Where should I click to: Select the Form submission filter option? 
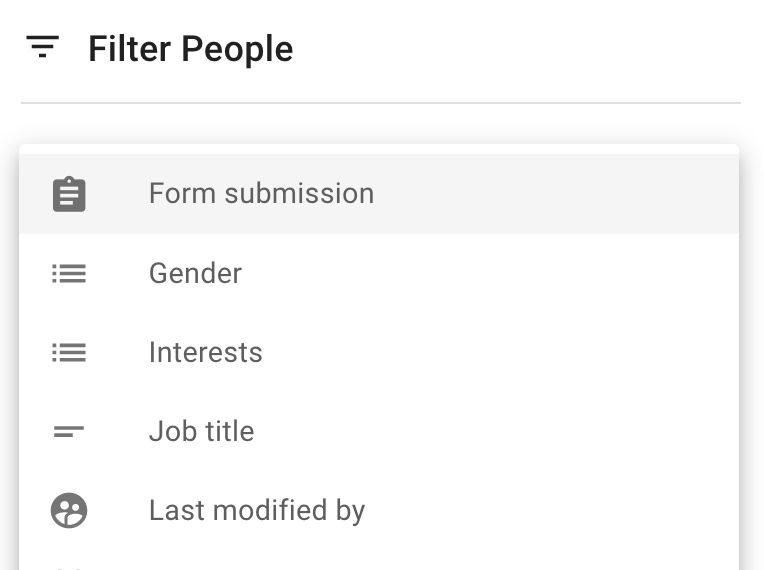[x=261, y=193]
